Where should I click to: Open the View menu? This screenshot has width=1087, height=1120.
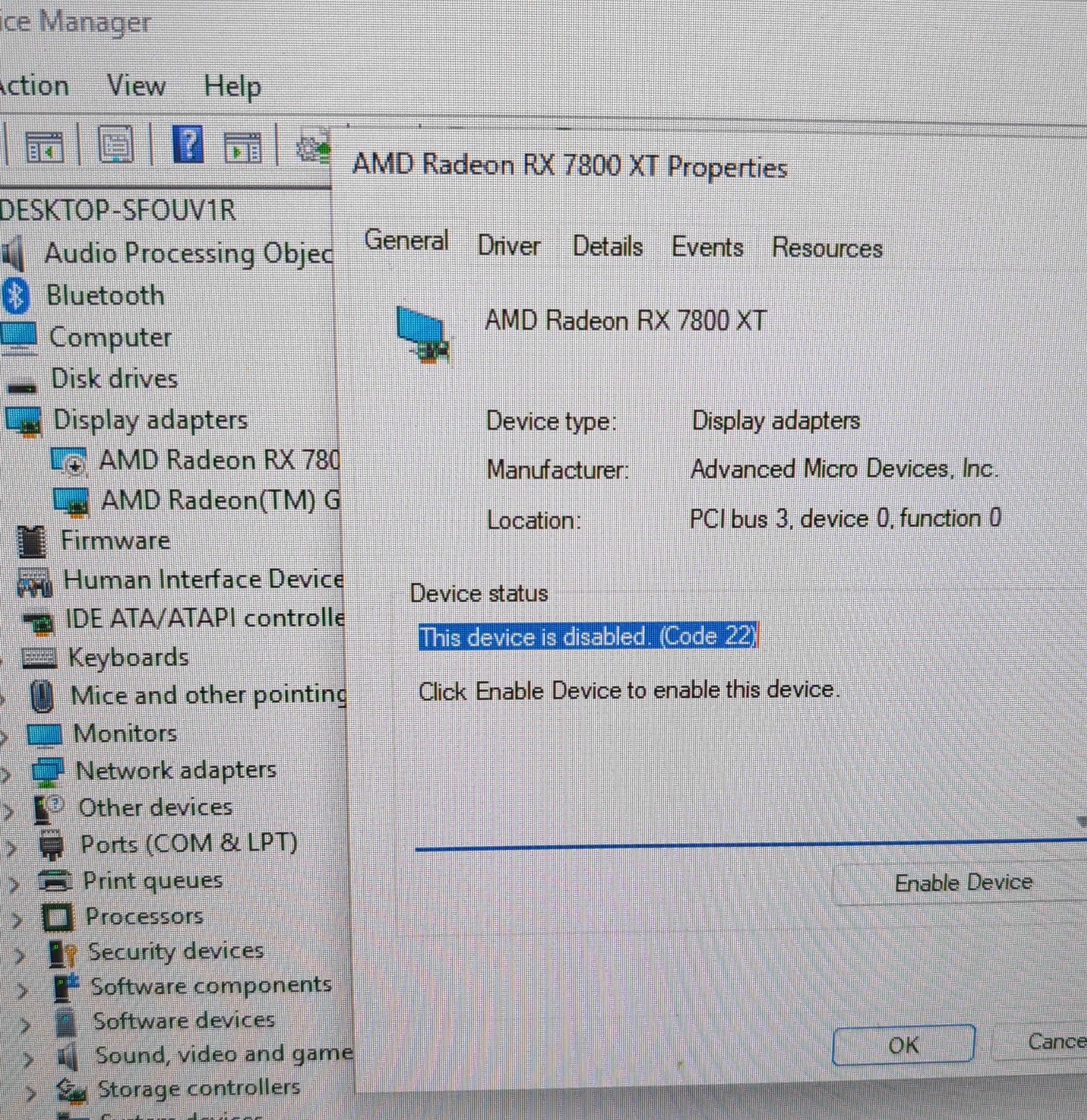[136, 86]
